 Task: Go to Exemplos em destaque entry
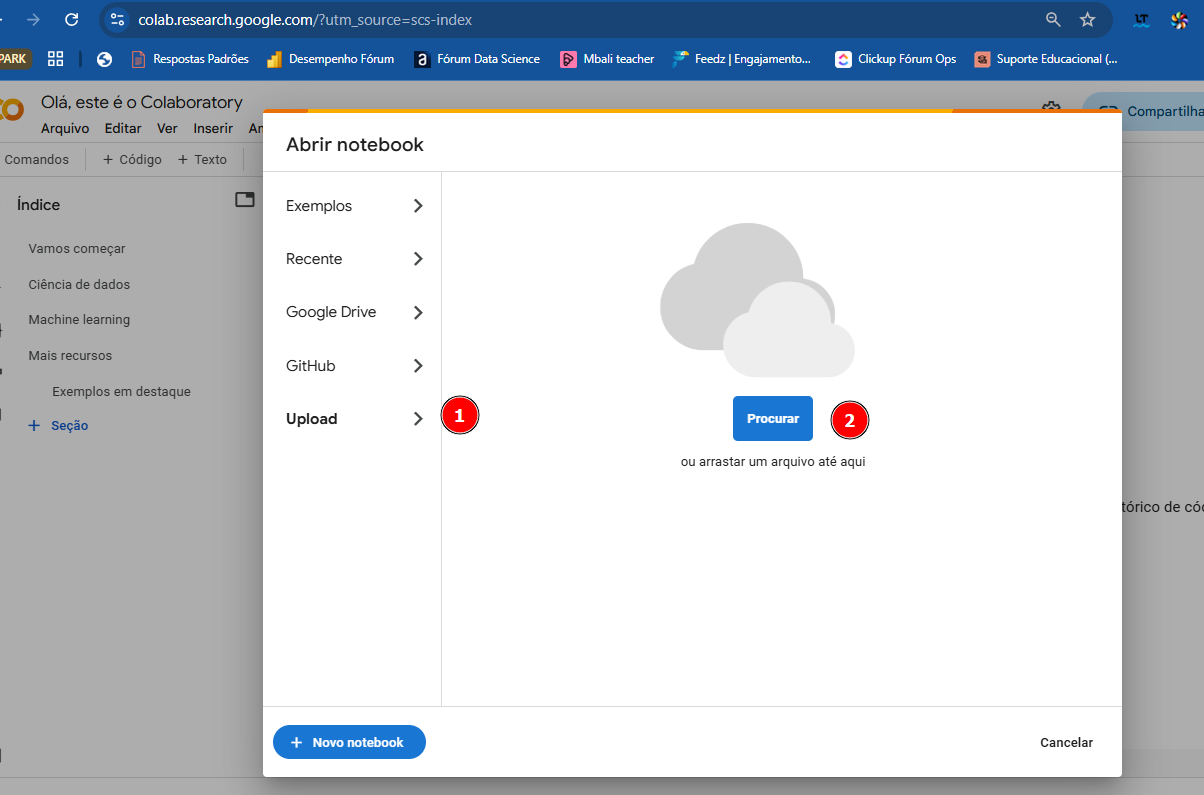[121, 391]
